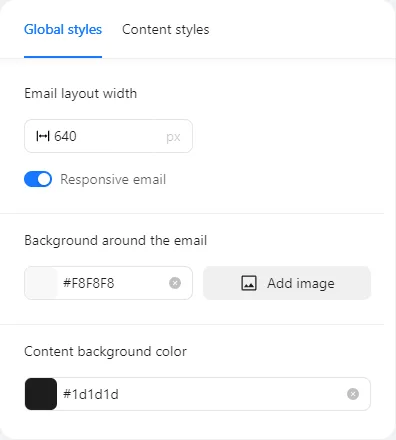Click the Content background color heading
Screen dimensions: 396x440
105,351
